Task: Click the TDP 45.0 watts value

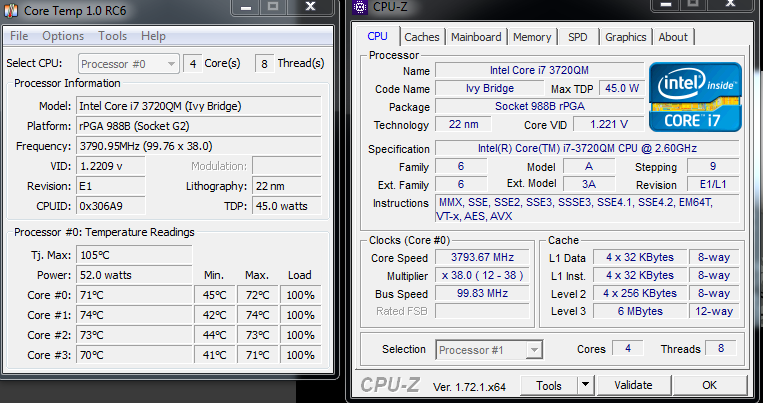Action: coord(287,206)
